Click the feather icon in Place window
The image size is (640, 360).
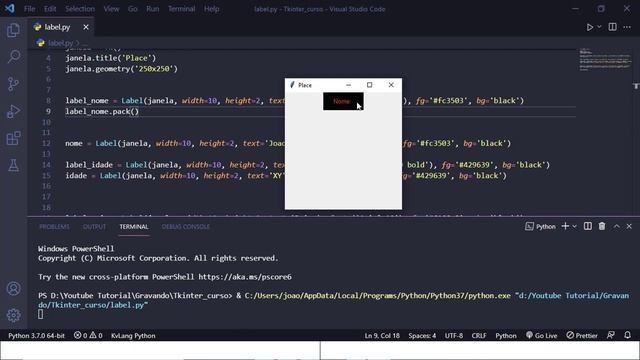point(292,85)
